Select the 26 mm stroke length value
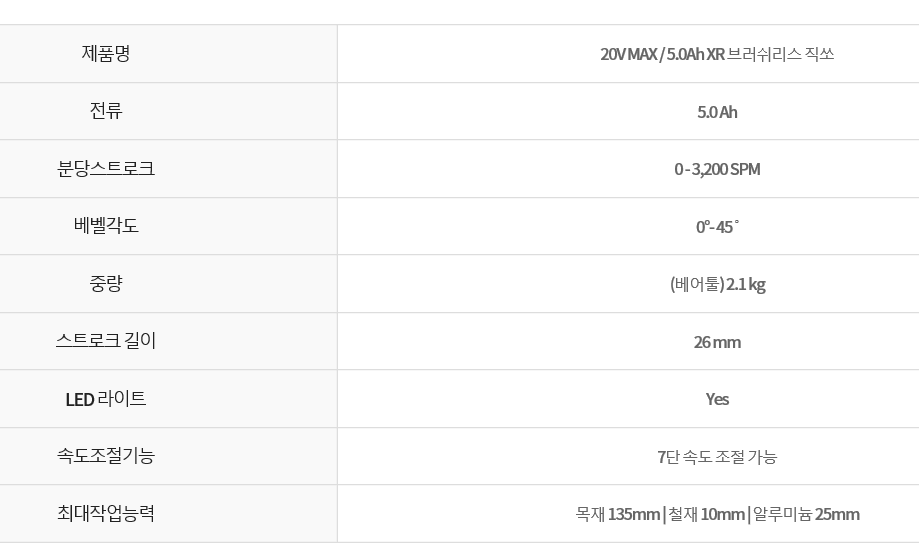 717,342
